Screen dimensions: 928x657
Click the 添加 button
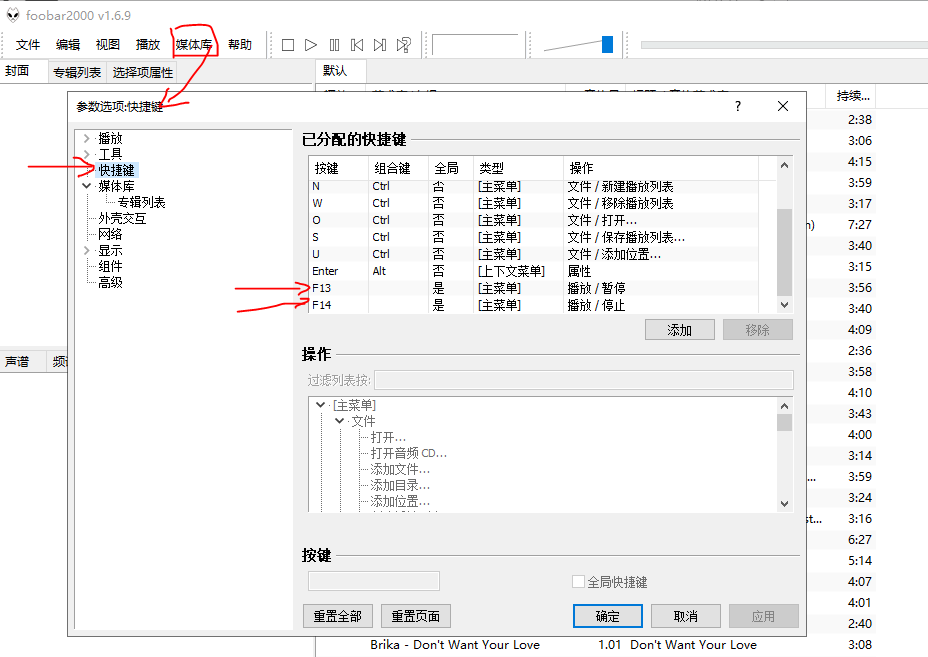[679, 330]
